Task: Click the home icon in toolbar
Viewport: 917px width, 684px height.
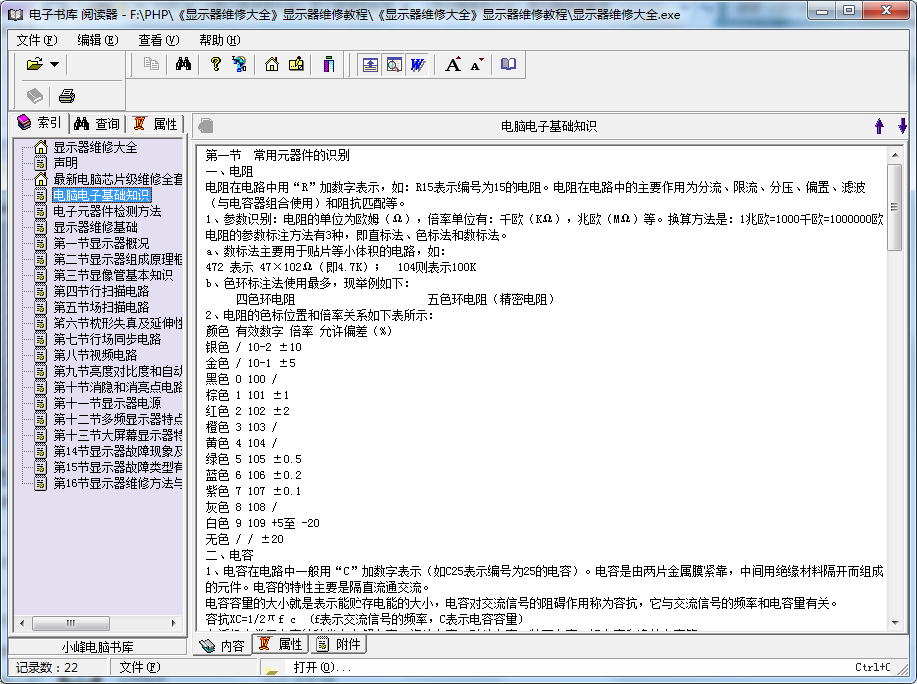Action: 272,64
